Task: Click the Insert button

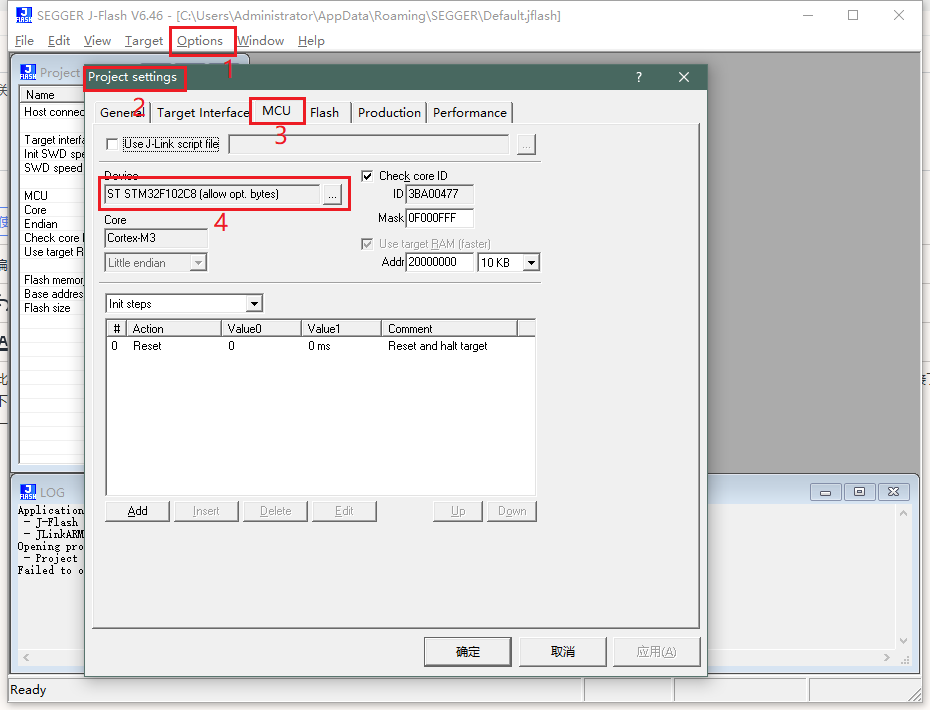Action: (206, 511)
